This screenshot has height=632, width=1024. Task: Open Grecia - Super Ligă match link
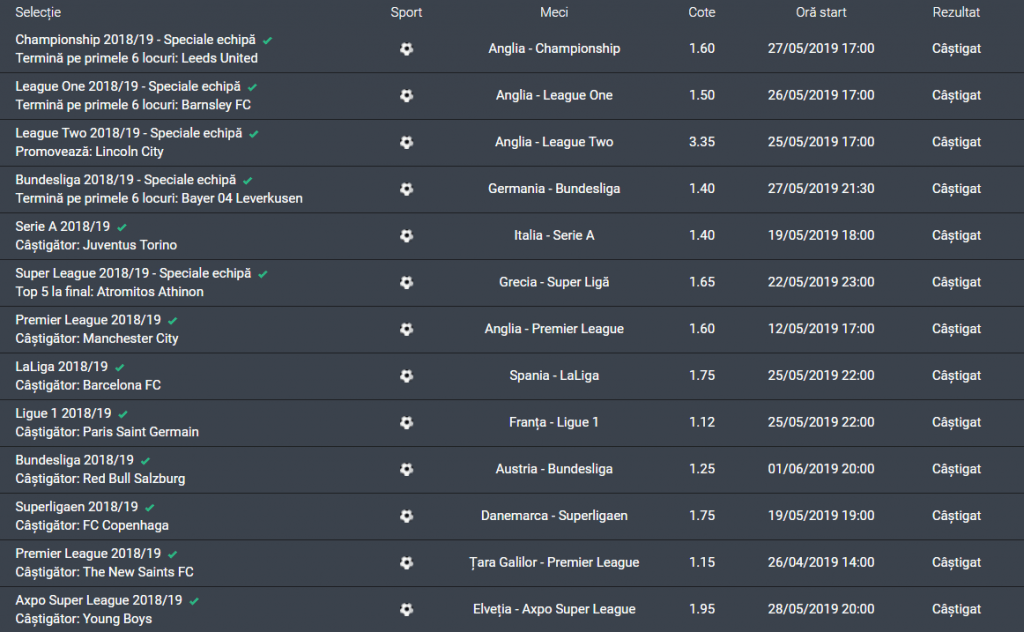(554, 282)
